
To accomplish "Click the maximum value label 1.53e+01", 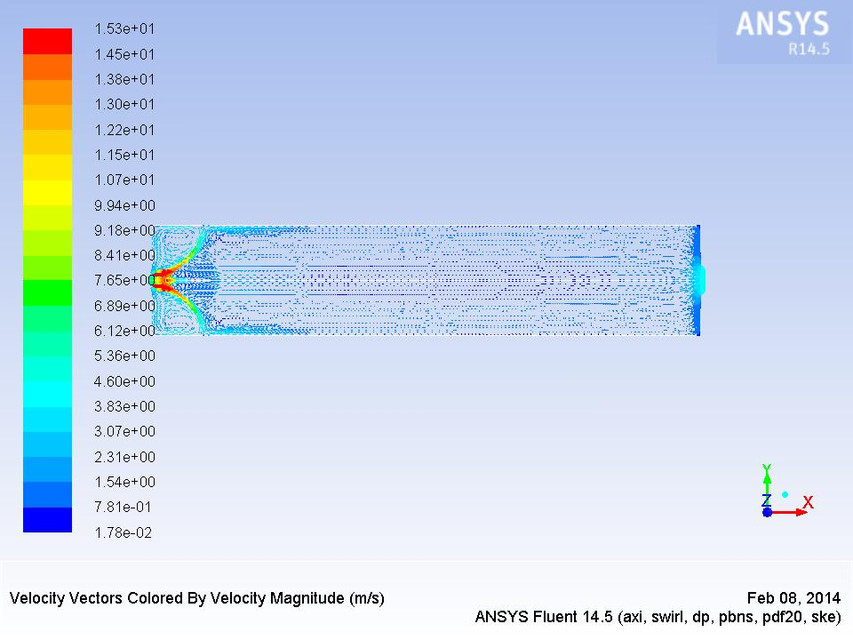I will (x=123, y=29).
